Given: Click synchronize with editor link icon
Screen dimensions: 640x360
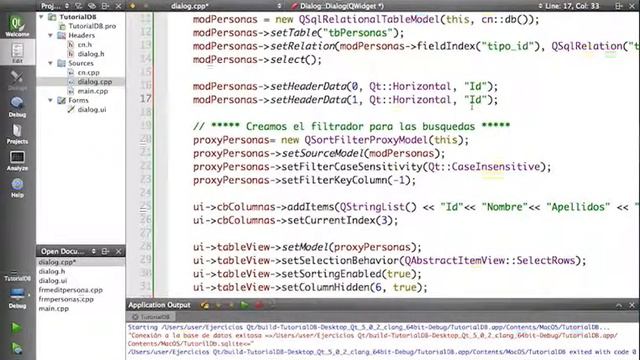Looking at the screenshot, I should pyautogui.click(x=92, y=6).
